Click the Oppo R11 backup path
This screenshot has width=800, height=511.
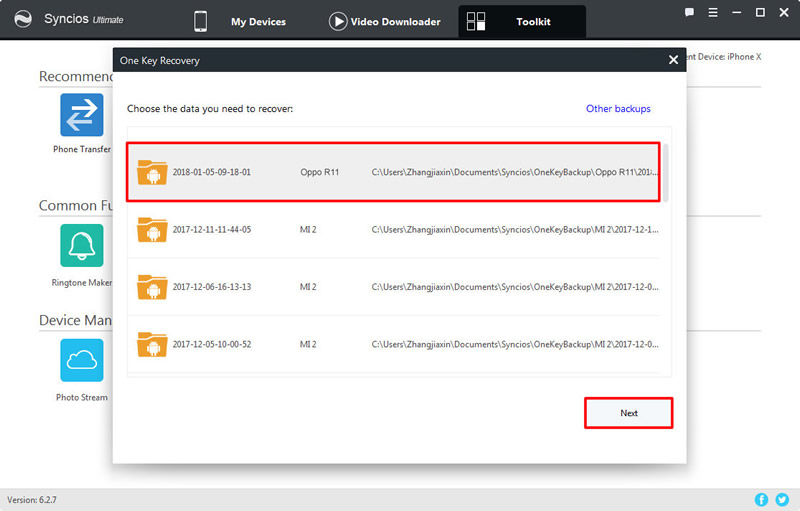pos(515,172)
